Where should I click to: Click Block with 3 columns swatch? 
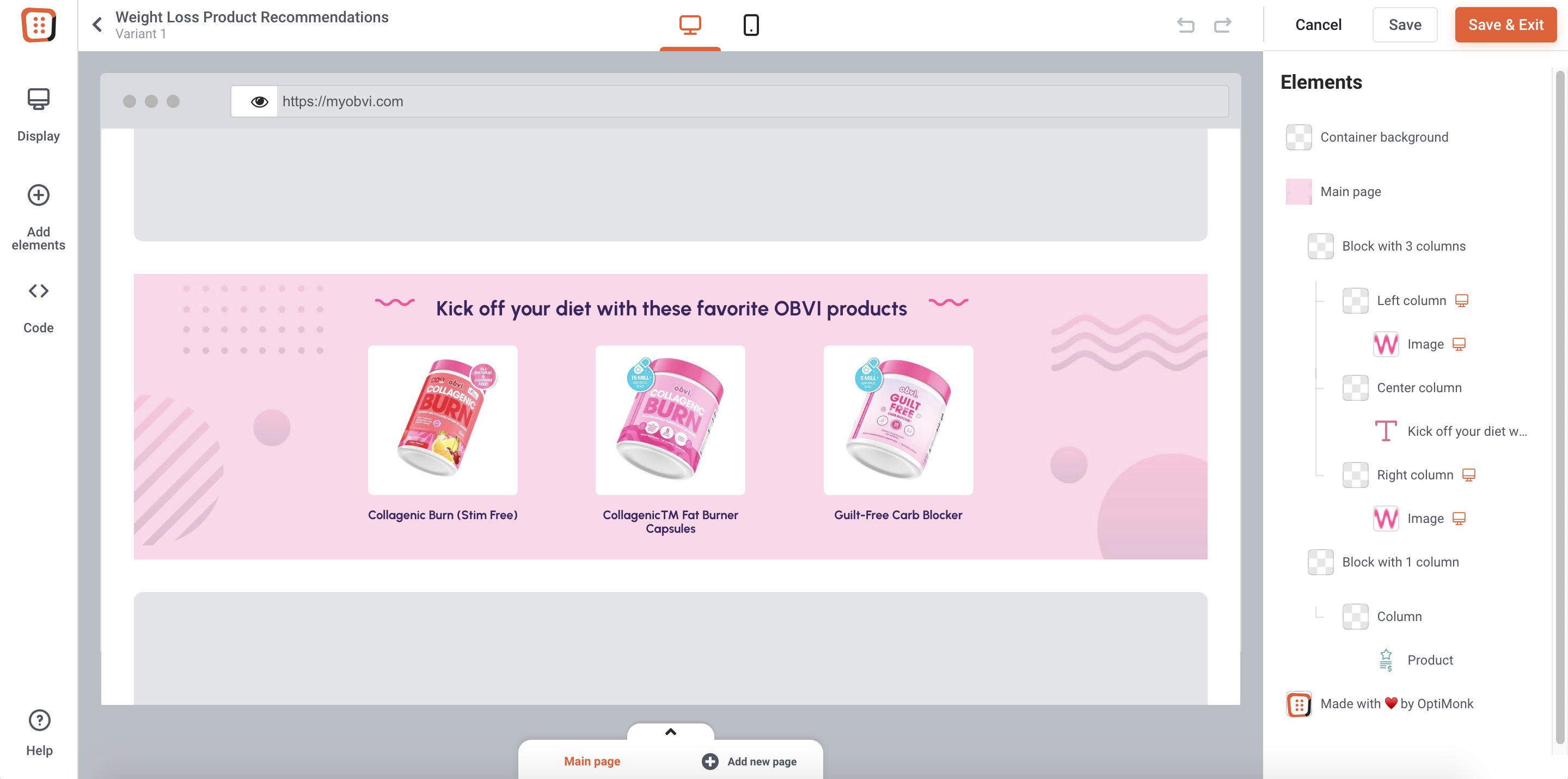pyautogui.click(x=1320, y=246)
